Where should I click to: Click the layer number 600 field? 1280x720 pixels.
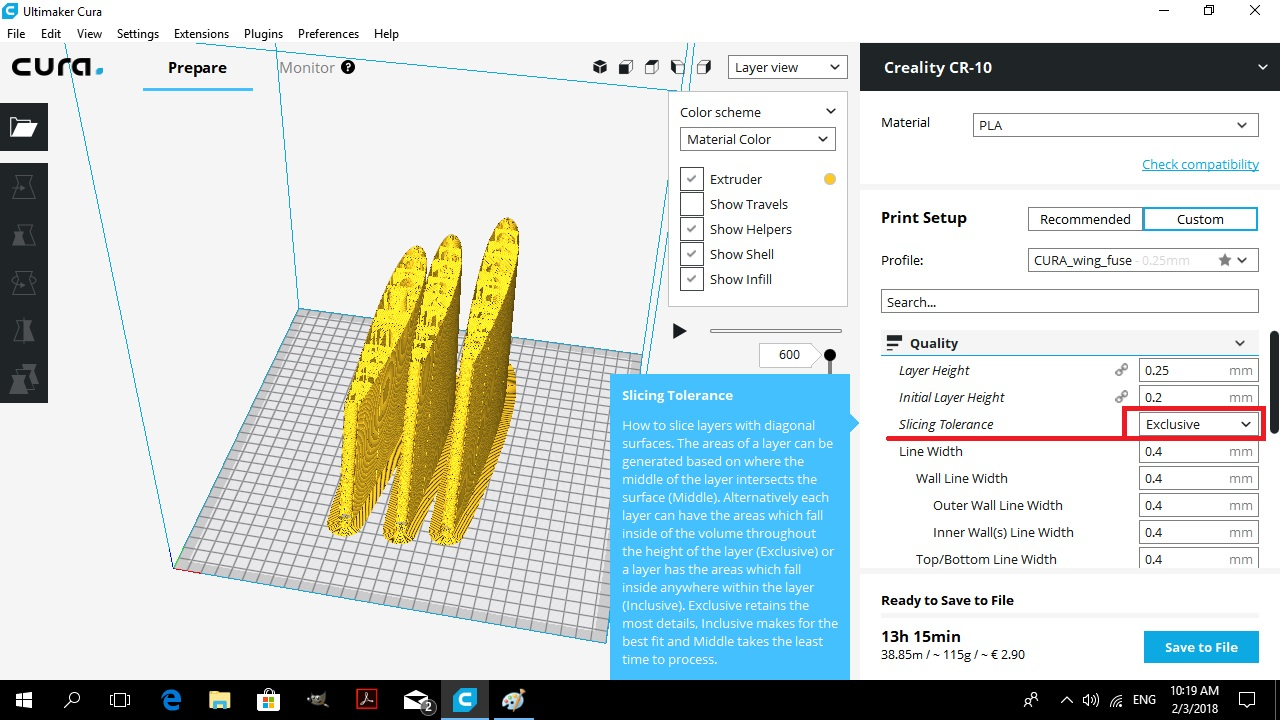click(x=789, y=355)
